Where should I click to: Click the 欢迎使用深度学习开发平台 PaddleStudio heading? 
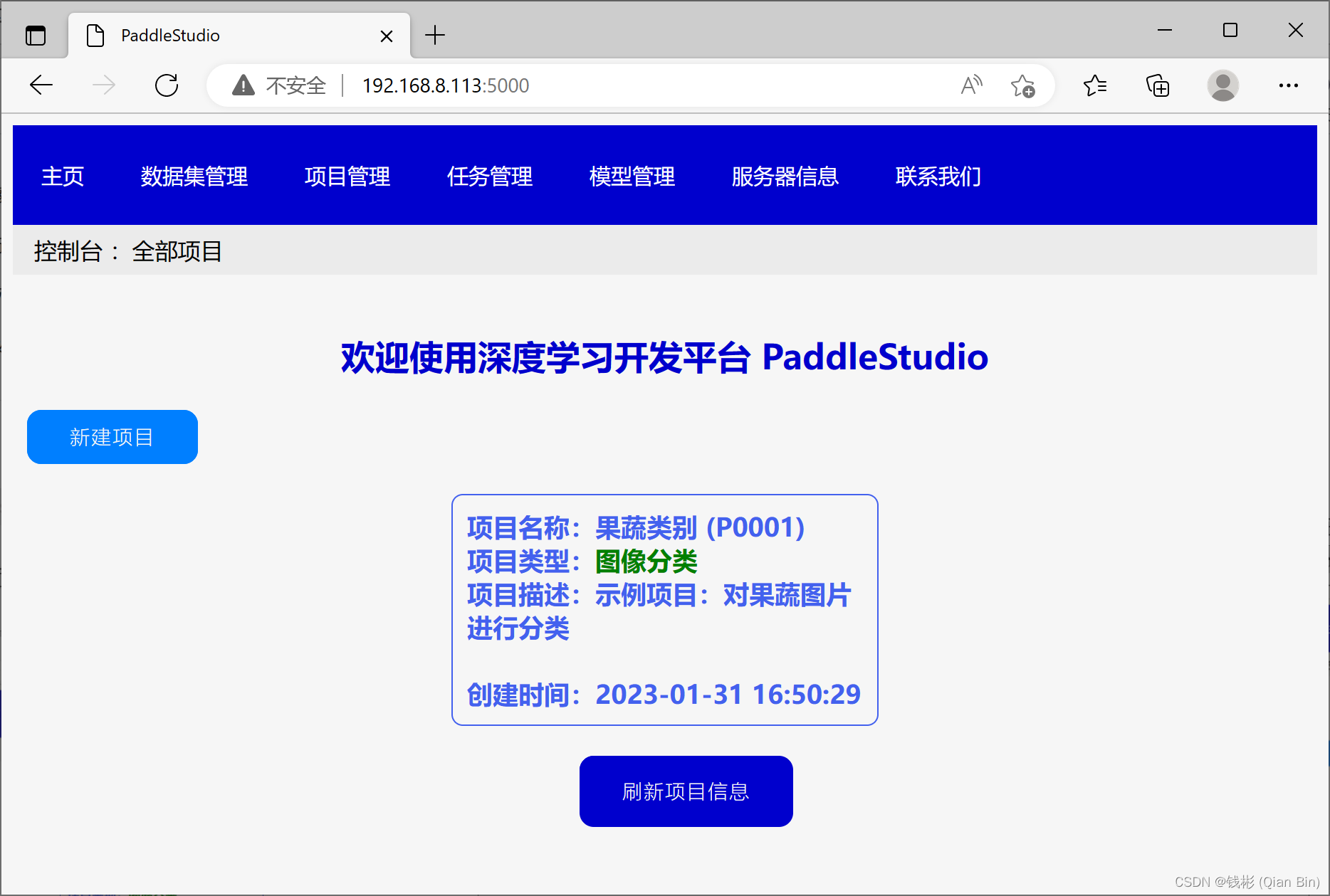coord(665,357)
